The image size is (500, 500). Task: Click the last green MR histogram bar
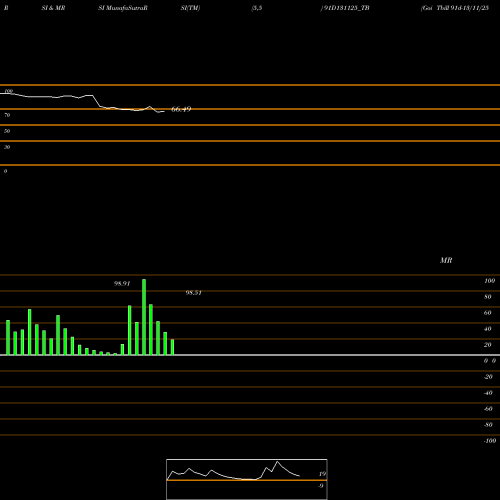click(172, 347)
